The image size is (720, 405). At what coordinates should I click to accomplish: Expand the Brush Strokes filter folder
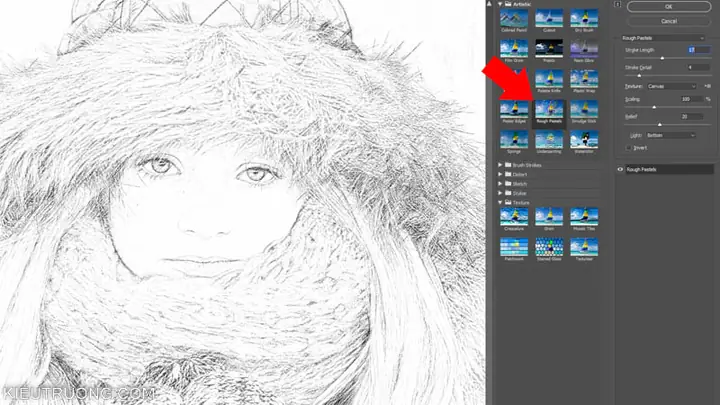(x=500, y=165)
